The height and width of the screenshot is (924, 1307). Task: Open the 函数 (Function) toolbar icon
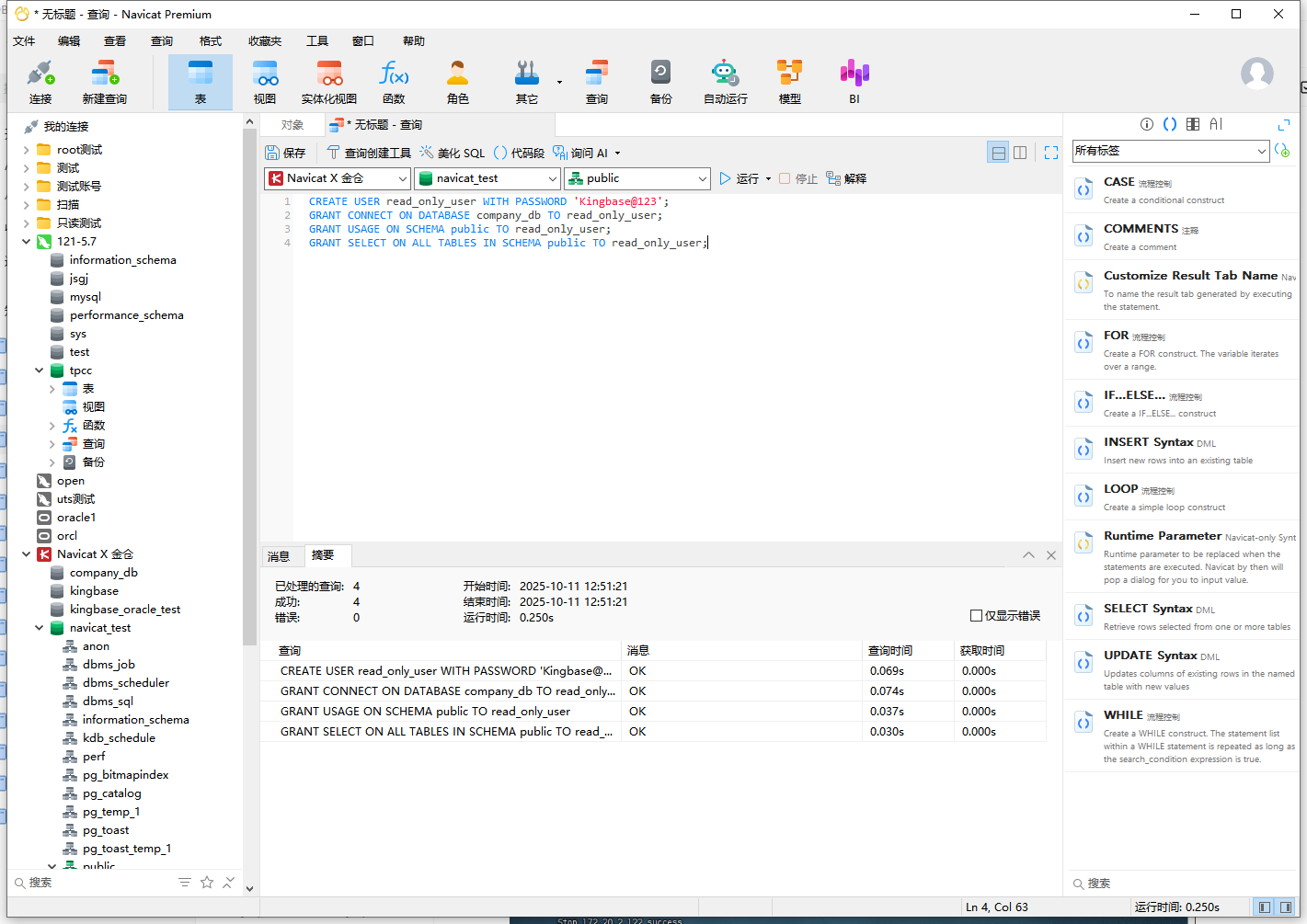tap(394, 82)
